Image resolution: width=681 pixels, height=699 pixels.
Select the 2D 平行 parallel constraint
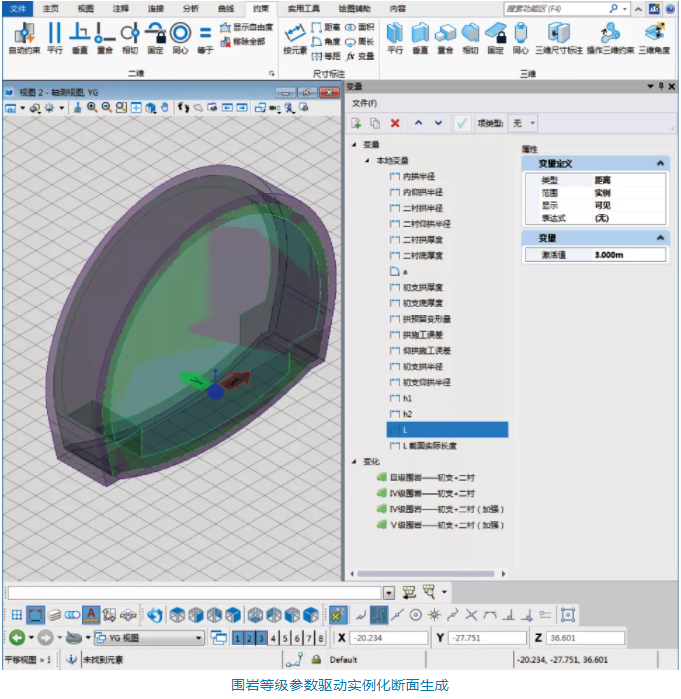pos(55,38)
